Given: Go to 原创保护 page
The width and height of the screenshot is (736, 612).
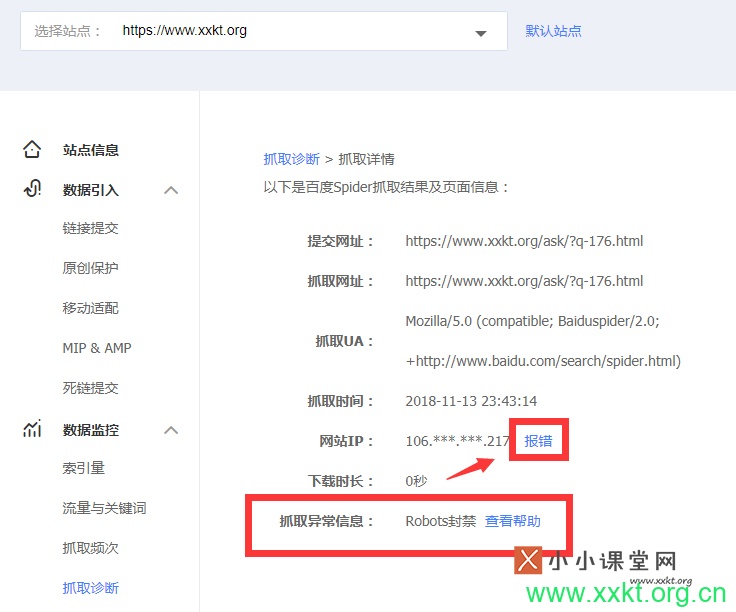Looking at the screenshot, I should click(x=90, y=268).
